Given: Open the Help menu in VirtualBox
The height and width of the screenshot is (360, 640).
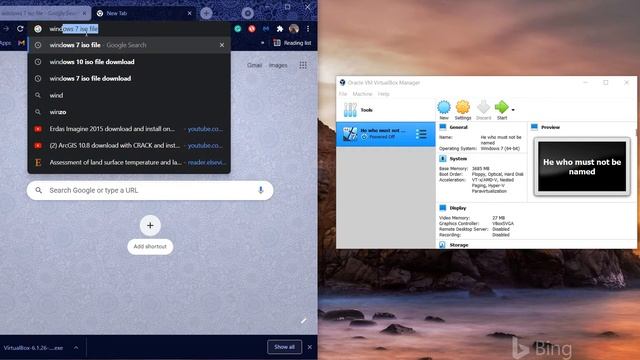Looking at the screenshot, I should click(x=383, y=94).
